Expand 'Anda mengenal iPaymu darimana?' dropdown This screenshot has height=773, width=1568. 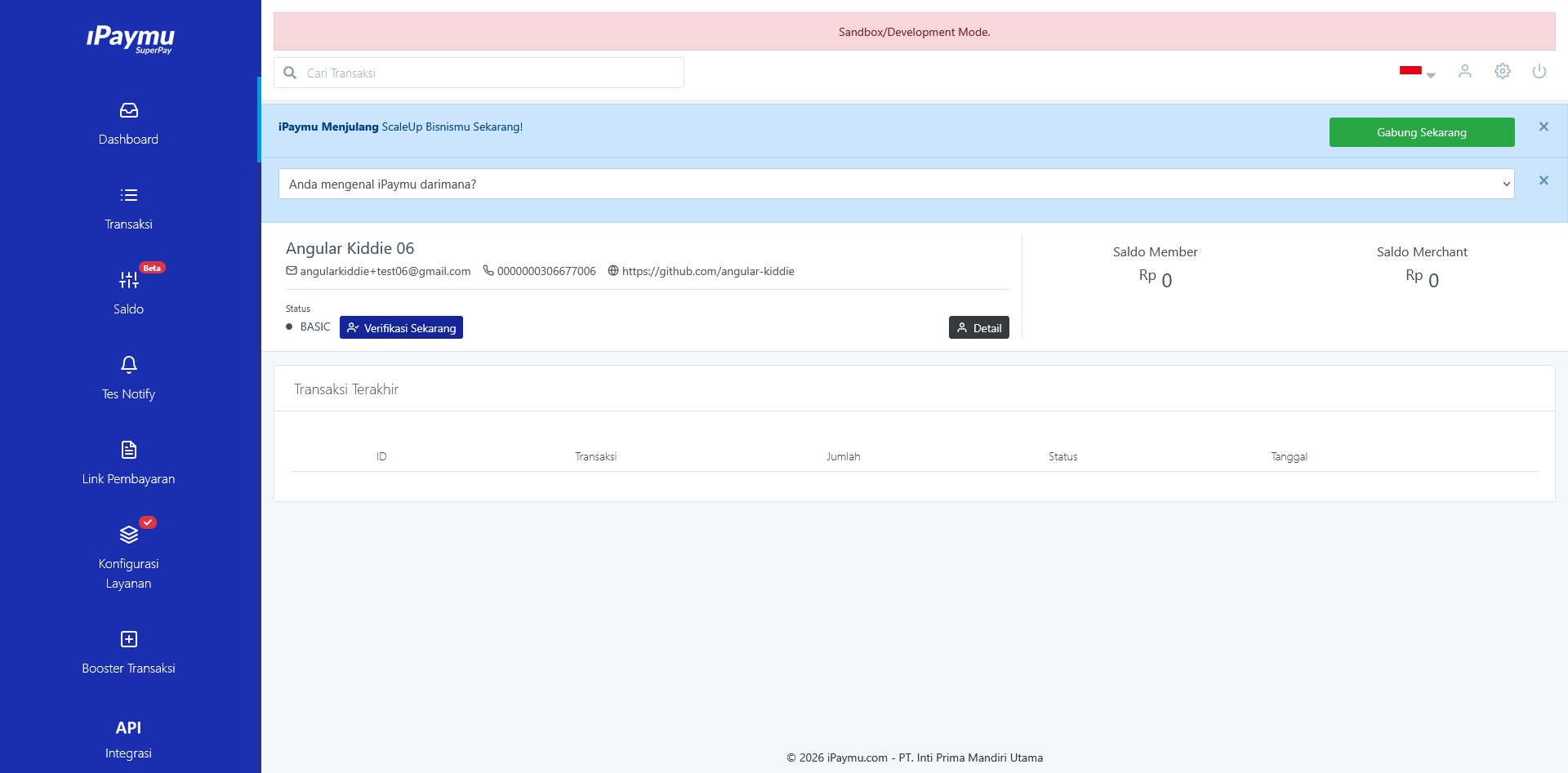897,184
